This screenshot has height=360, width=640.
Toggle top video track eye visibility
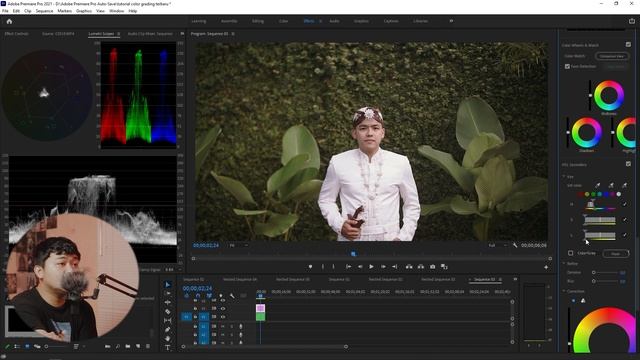223,300
